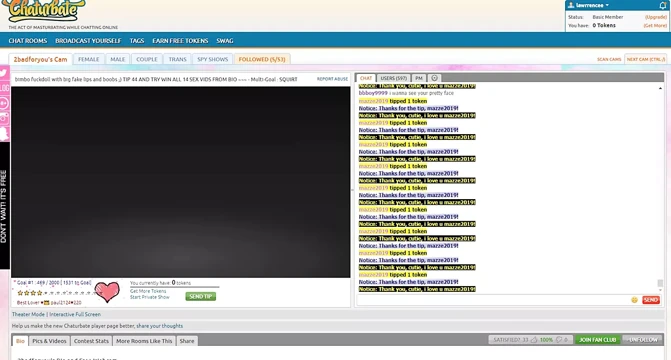Image resolution: width=671 pixels, height=360 pixels.
Task: Switch to the MALE tab
Action: coord(118,59)
